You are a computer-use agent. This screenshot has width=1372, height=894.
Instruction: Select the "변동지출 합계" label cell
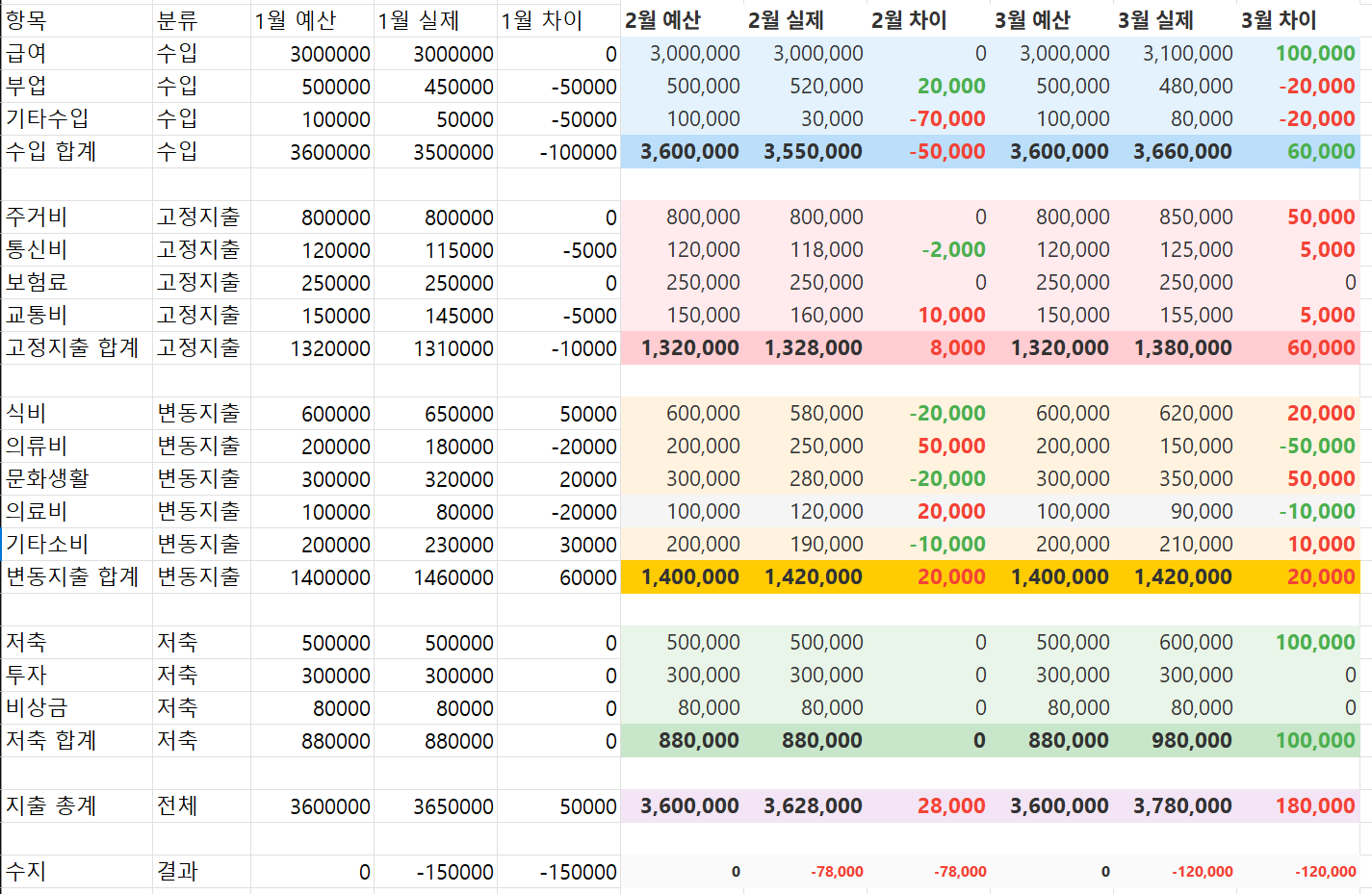pos(77,577)
